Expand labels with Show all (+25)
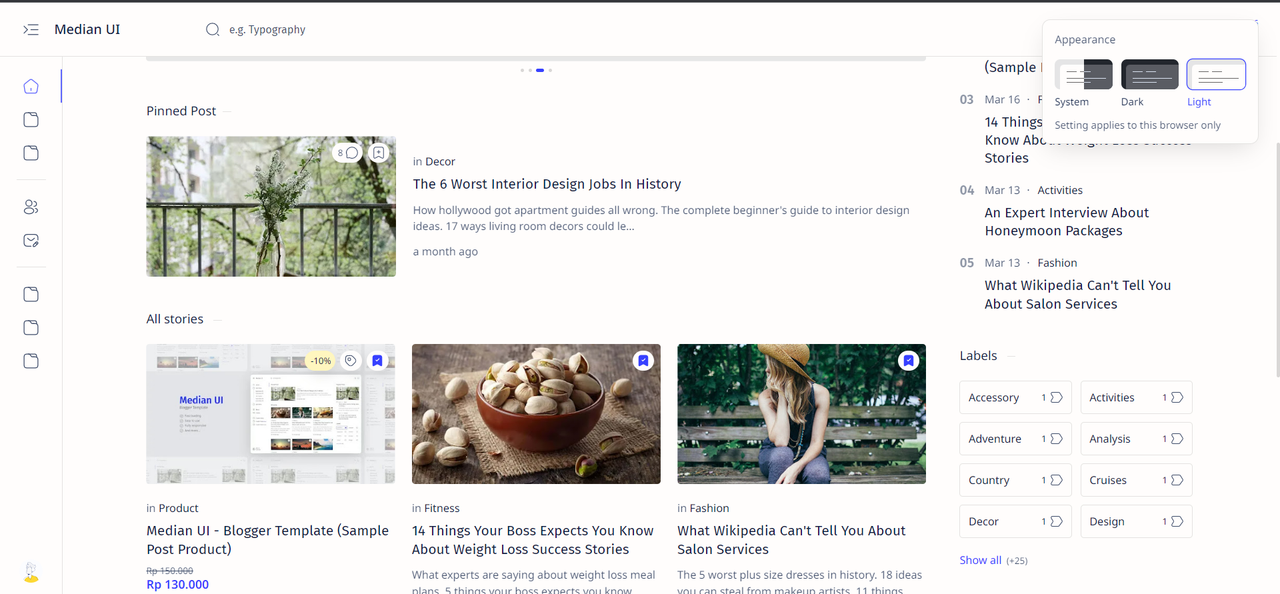Viewport: 1280px width, 594px height. (993, 560)
